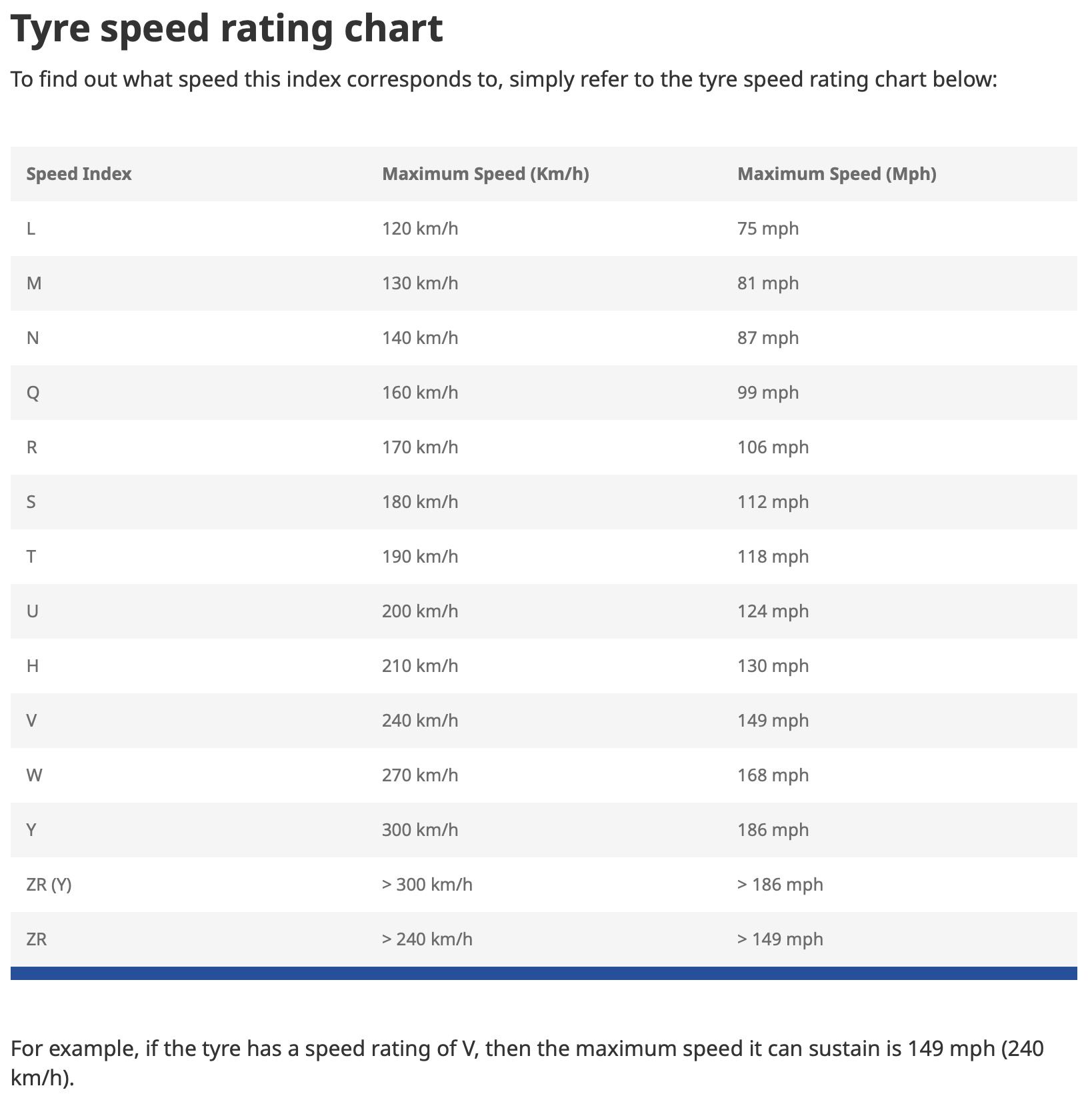Select the speed index 'T' cell

31,557
